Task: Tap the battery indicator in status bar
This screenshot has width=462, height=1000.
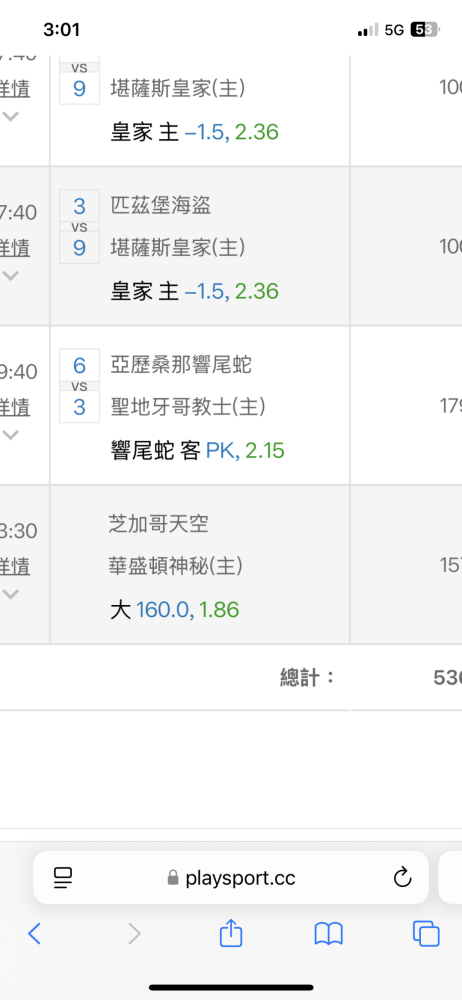Action: click(x=424, y=29)
